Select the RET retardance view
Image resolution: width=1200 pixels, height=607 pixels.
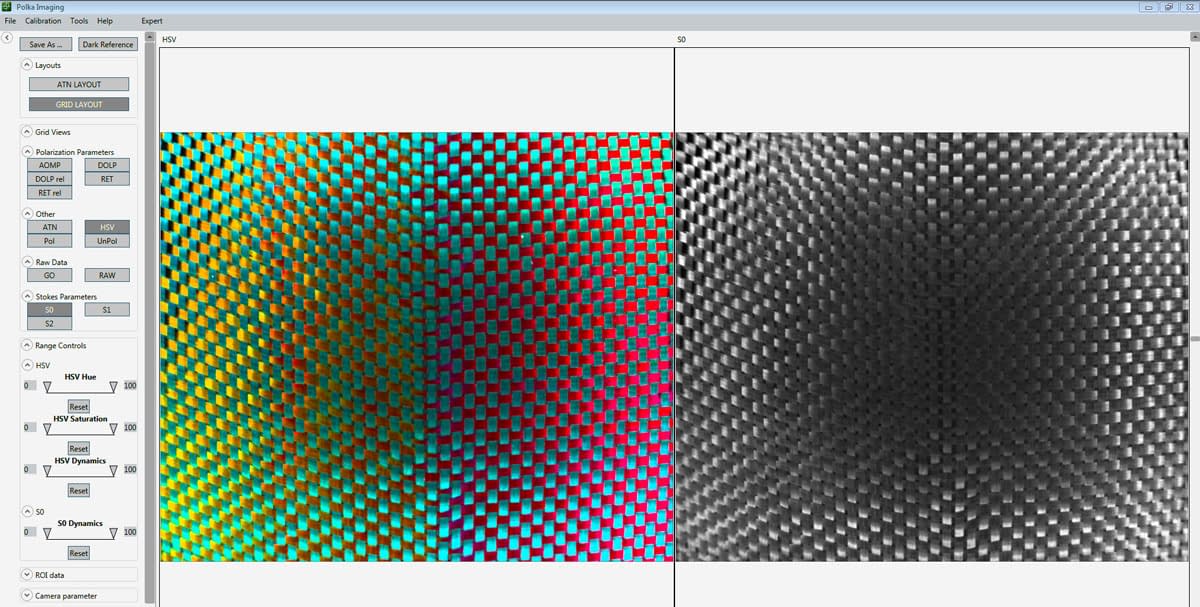coord(107,179)
